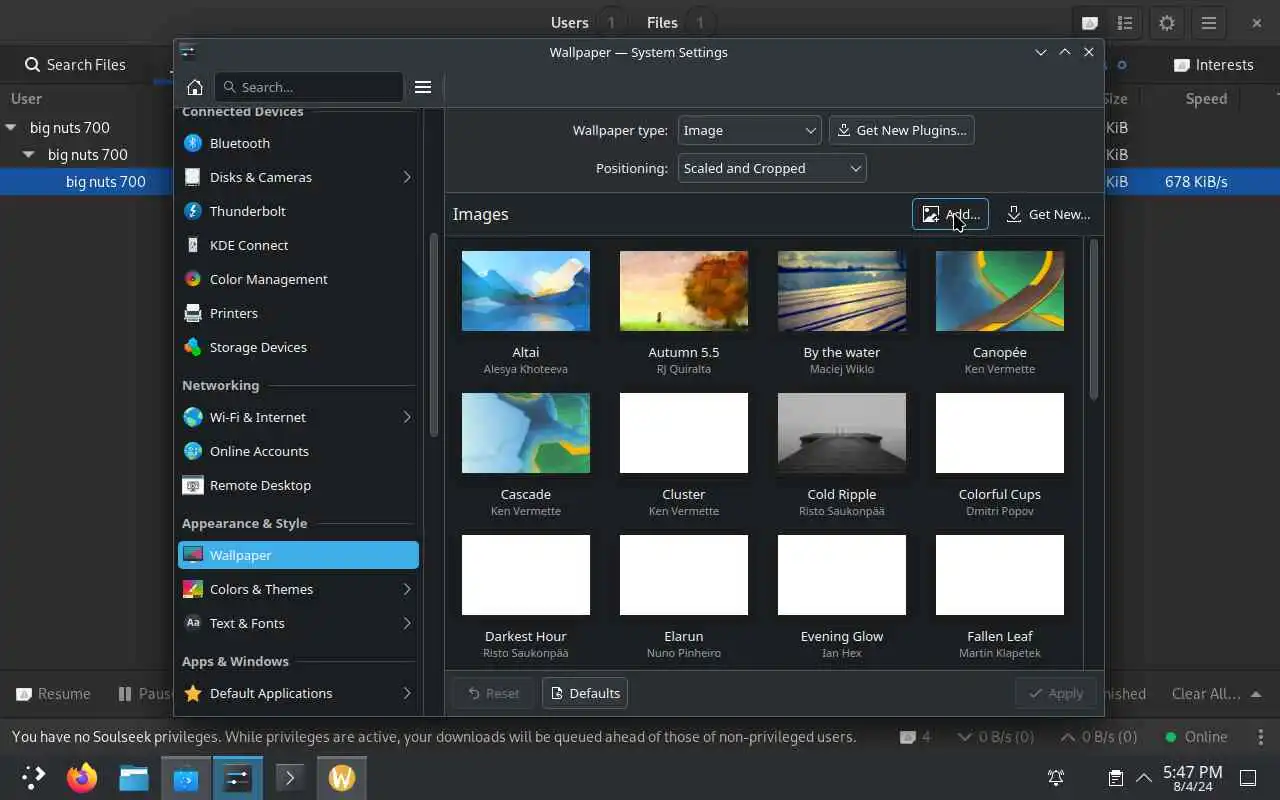Collapse the top-level big nuts 700 row
Viewport: 1280px width, 800px height.
(11, 127)
